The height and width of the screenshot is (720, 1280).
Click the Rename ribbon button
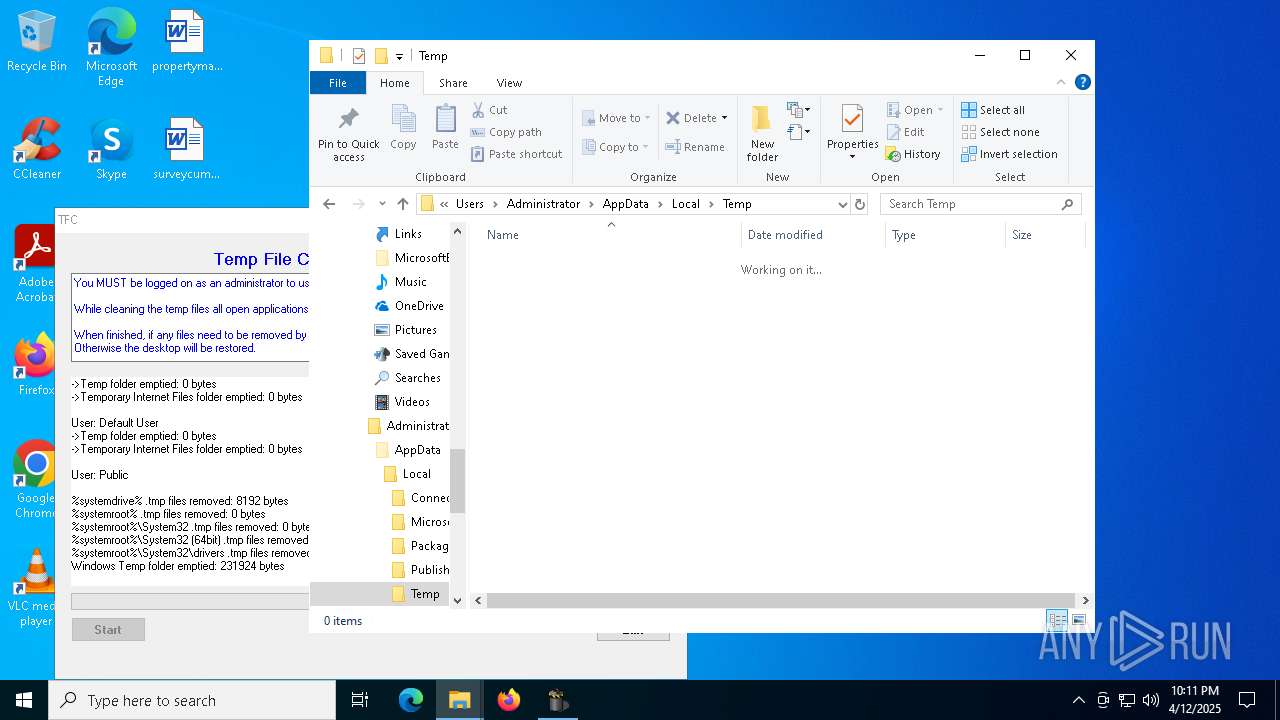tap(695, 147)
